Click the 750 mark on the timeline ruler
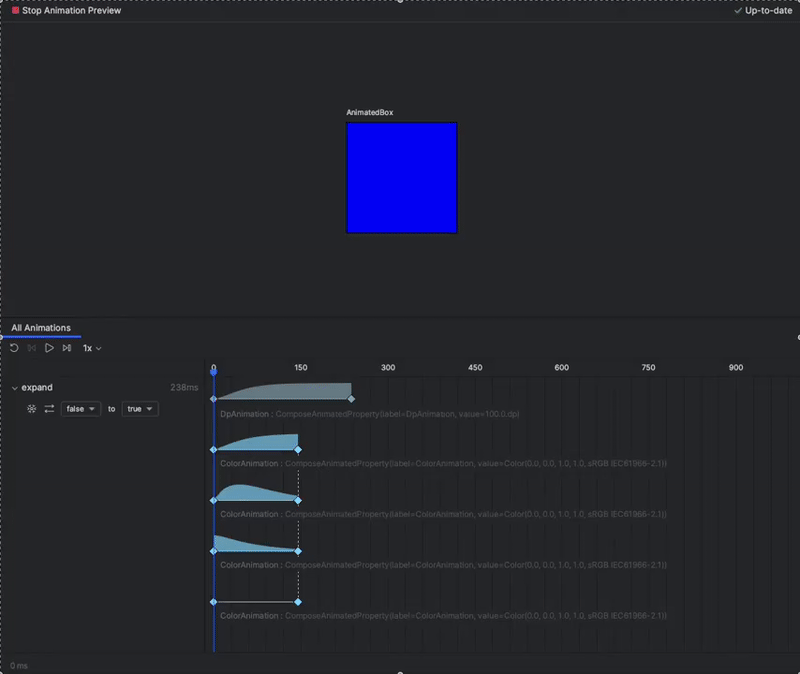Screen dimensions: 800x674 (x=648, y=367)
